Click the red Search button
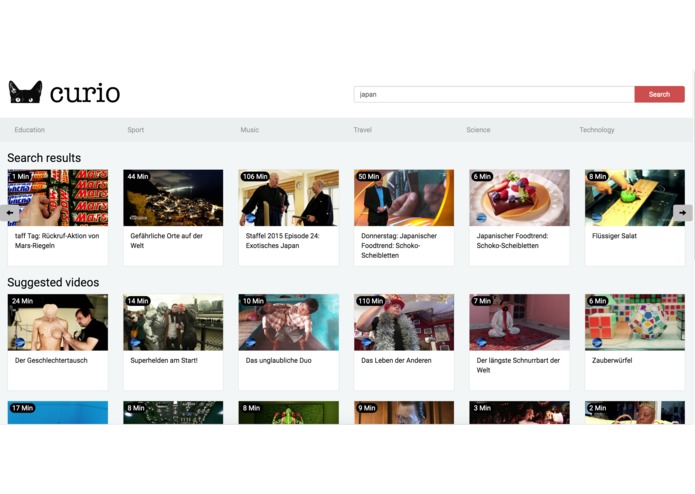695x494 pixels. [659, 94]
